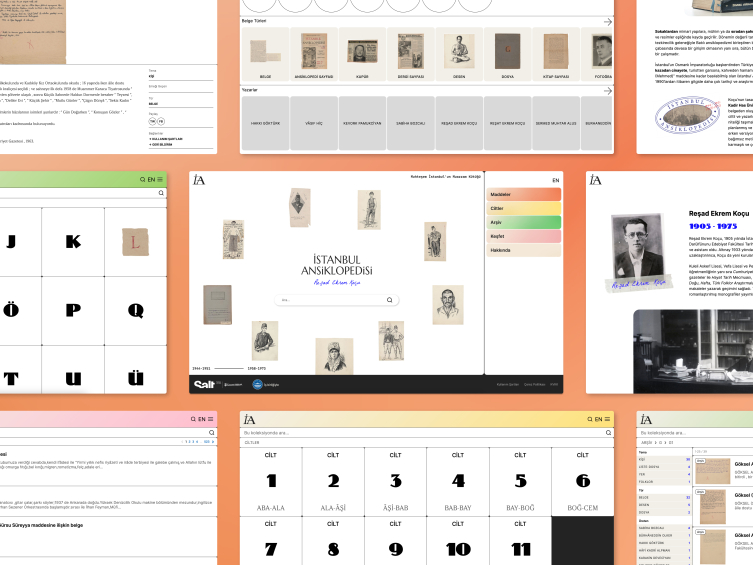753x565 pixels.
Task: Select the green Arşiv menu item
Action: click(x=523, y=222)
